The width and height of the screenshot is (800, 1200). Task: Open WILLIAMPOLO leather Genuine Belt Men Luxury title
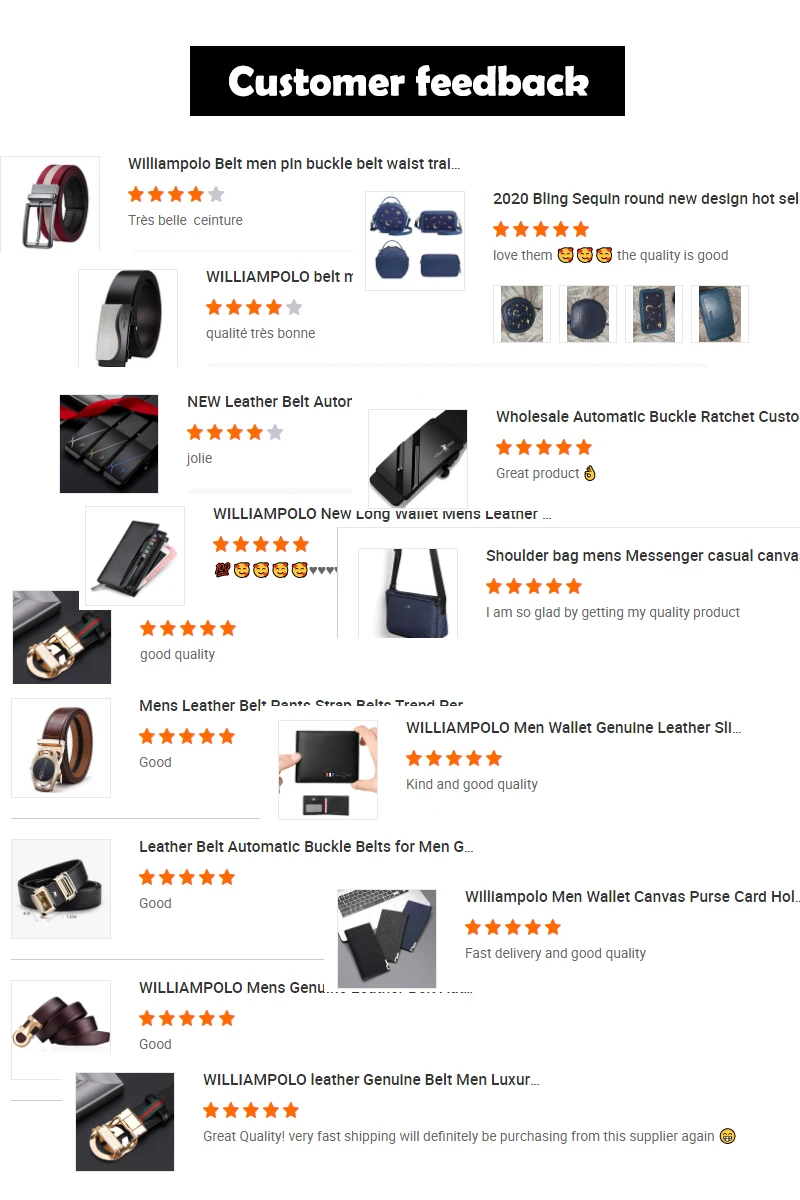point(371,1080)
